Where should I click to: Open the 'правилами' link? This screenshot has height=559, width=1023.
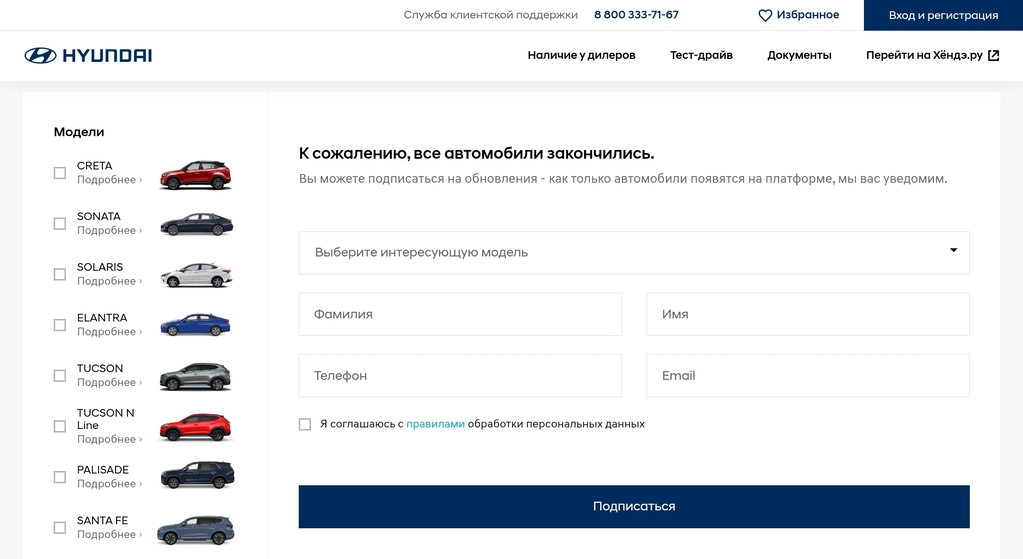435,424
